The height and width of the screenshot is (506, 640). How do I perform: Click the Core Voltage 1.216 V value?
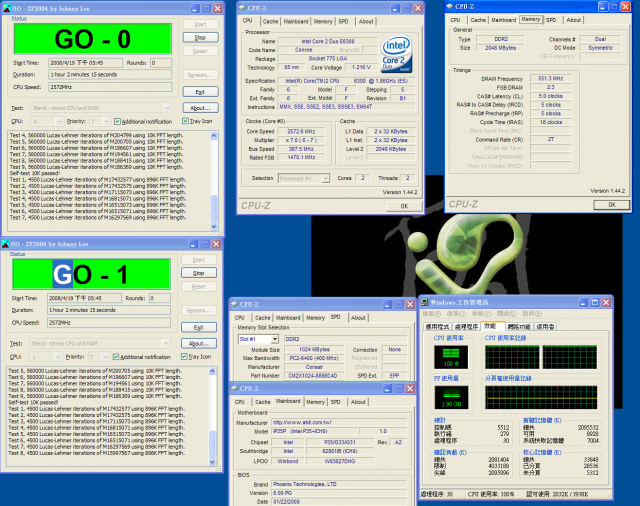click(361, 67)
